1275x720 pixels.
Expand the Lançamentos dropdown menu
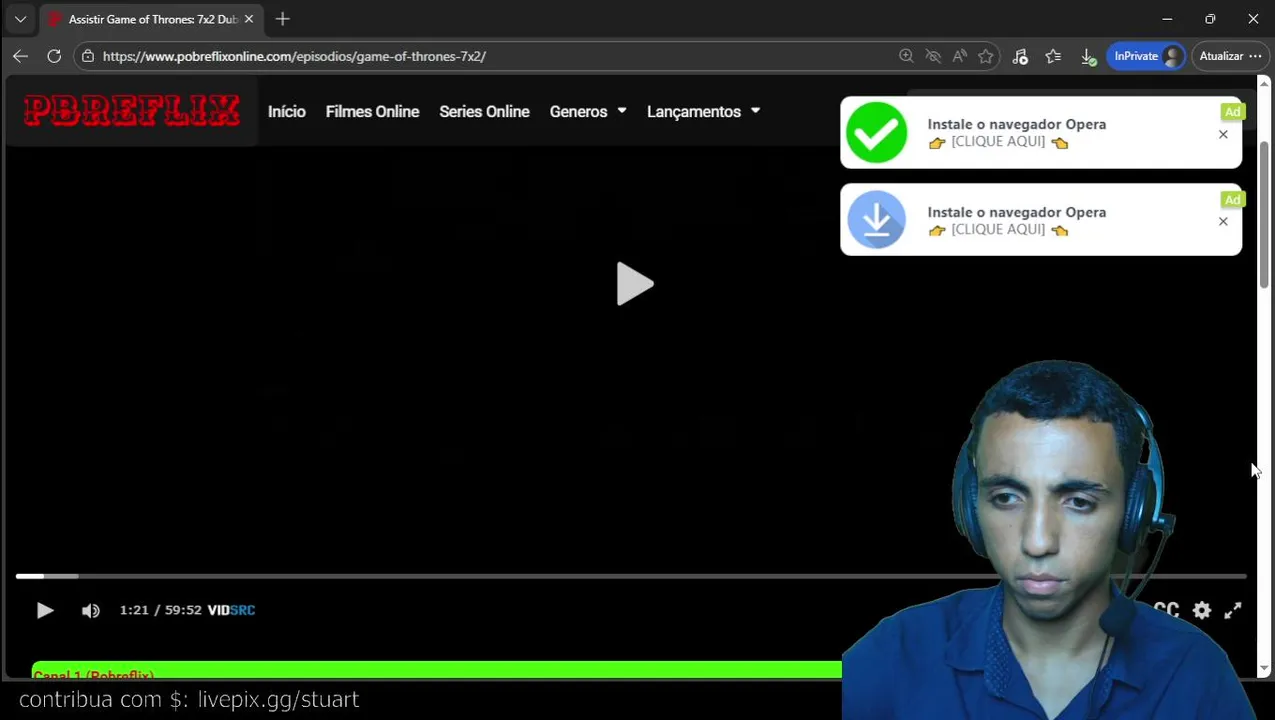pos(704,111)
